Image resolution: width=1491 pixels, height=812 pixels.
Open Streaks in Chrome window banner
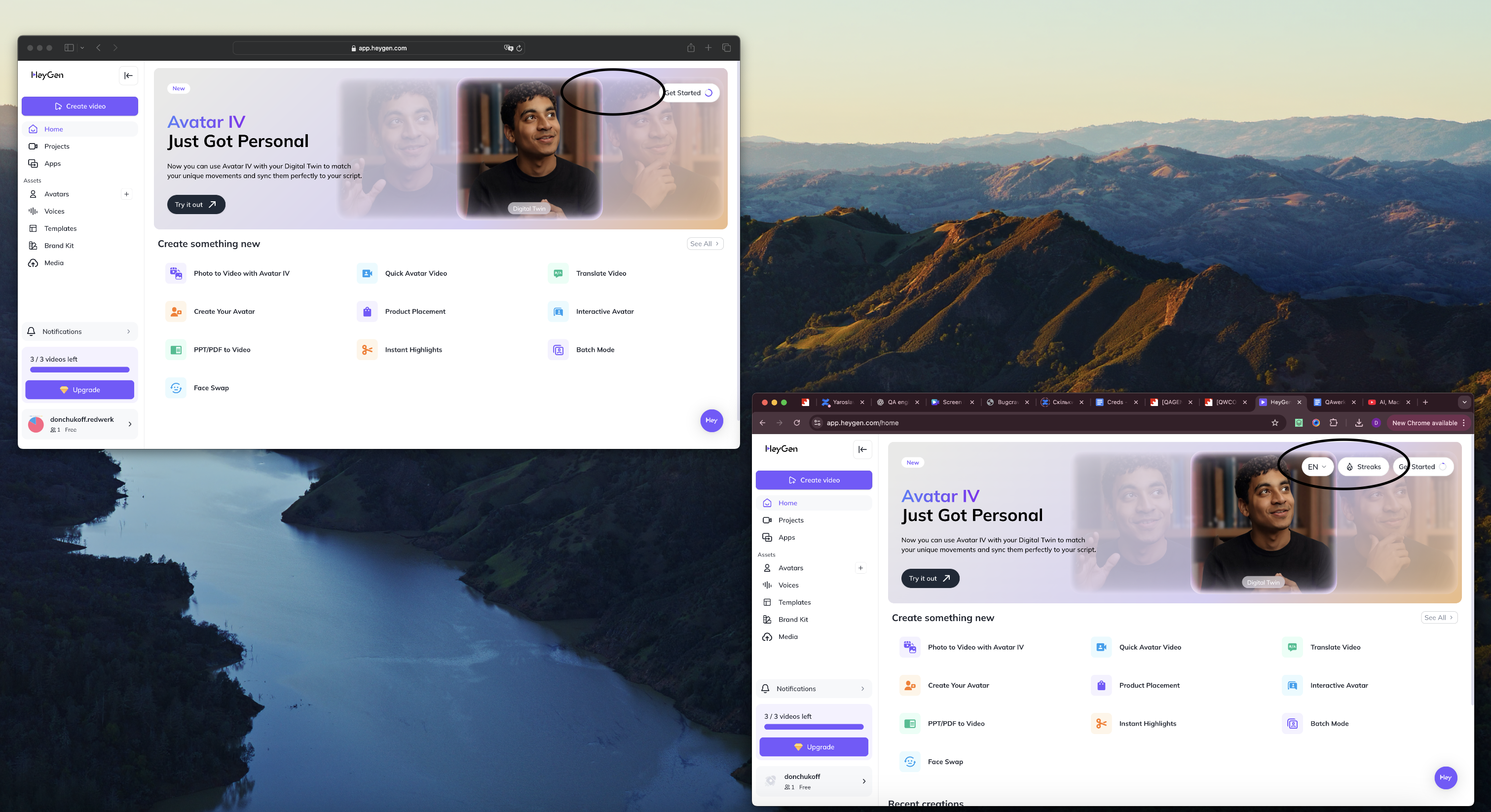(x=1363, y=467)
